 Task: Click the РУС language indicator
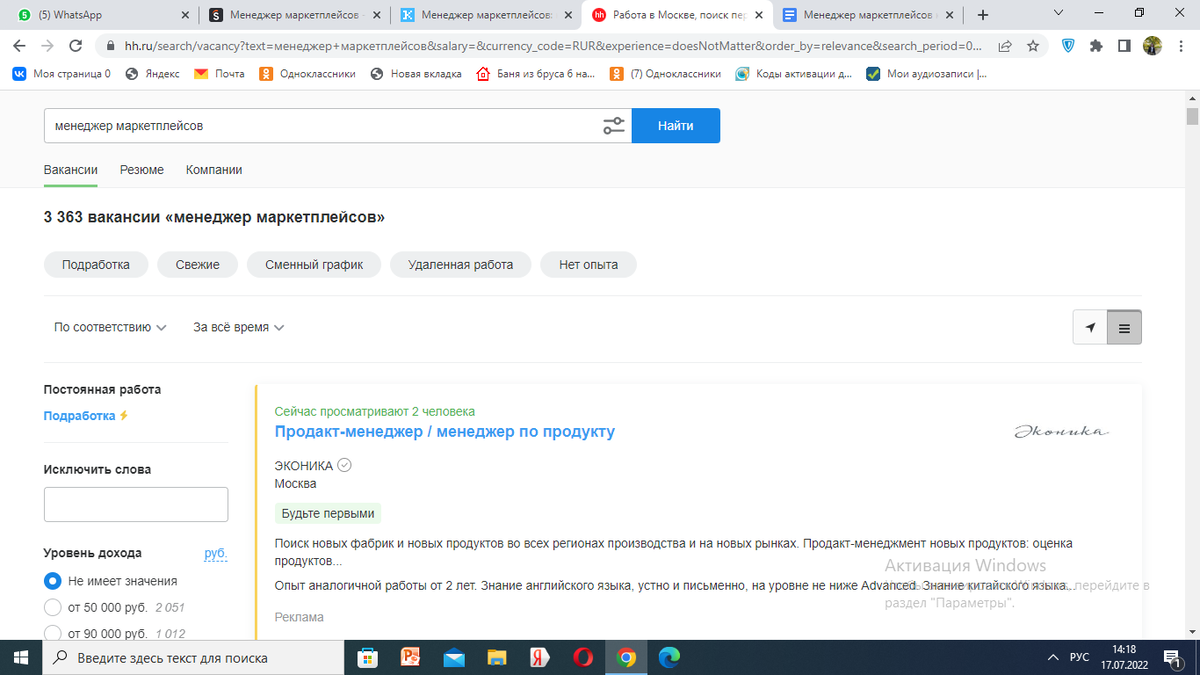click(1080, 657)
